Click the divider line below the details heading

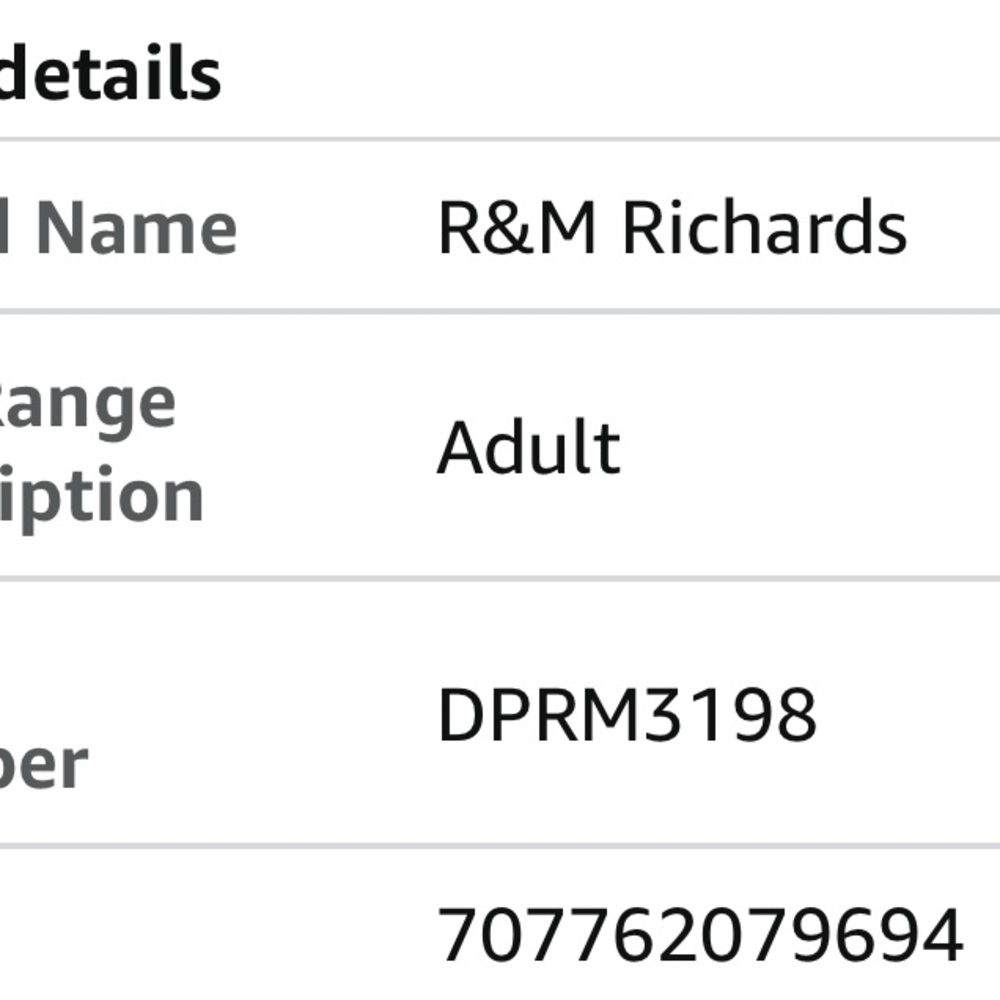(500, 140)
